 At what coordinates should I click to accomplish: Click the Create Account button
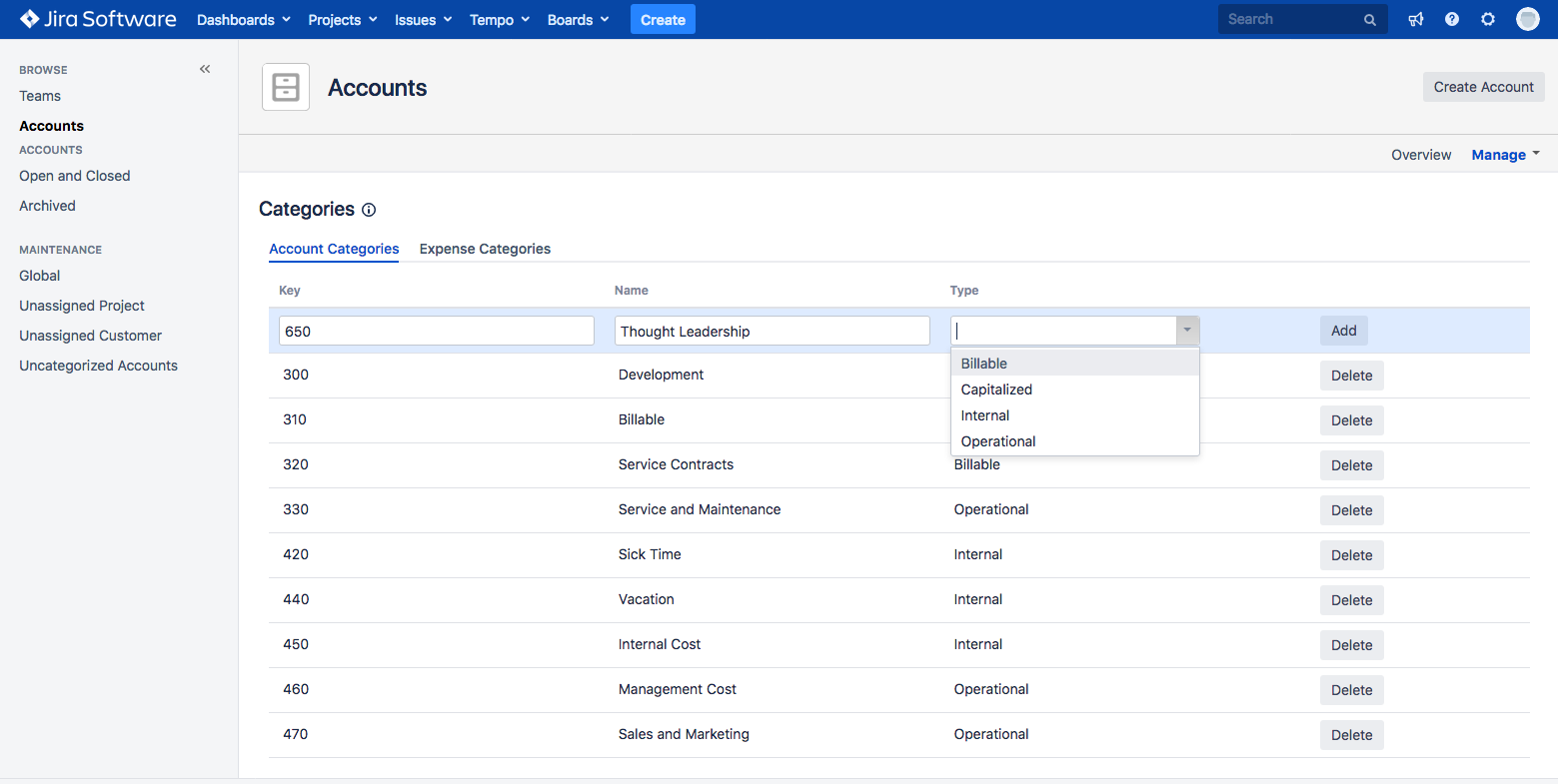pyautogui.click(x=1483, y=87)
